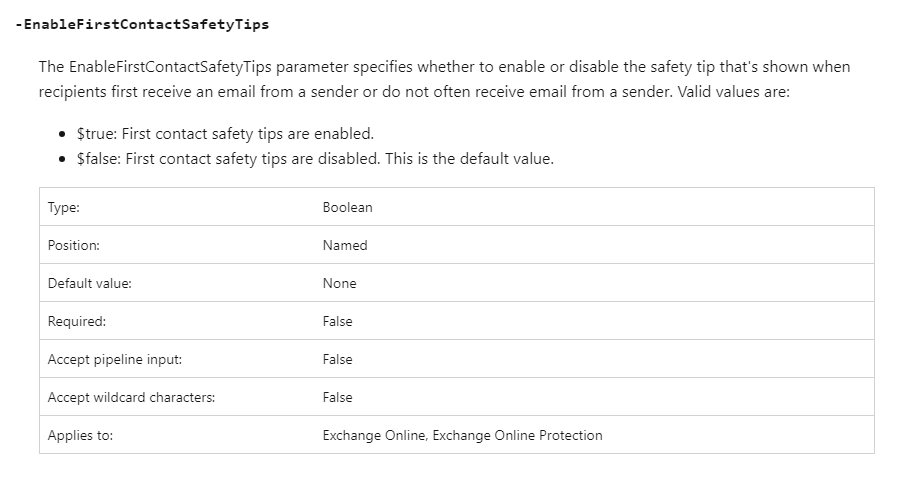Click False in Accept wildcard characters row
The image size is (902, 485).
click(338, 397)
